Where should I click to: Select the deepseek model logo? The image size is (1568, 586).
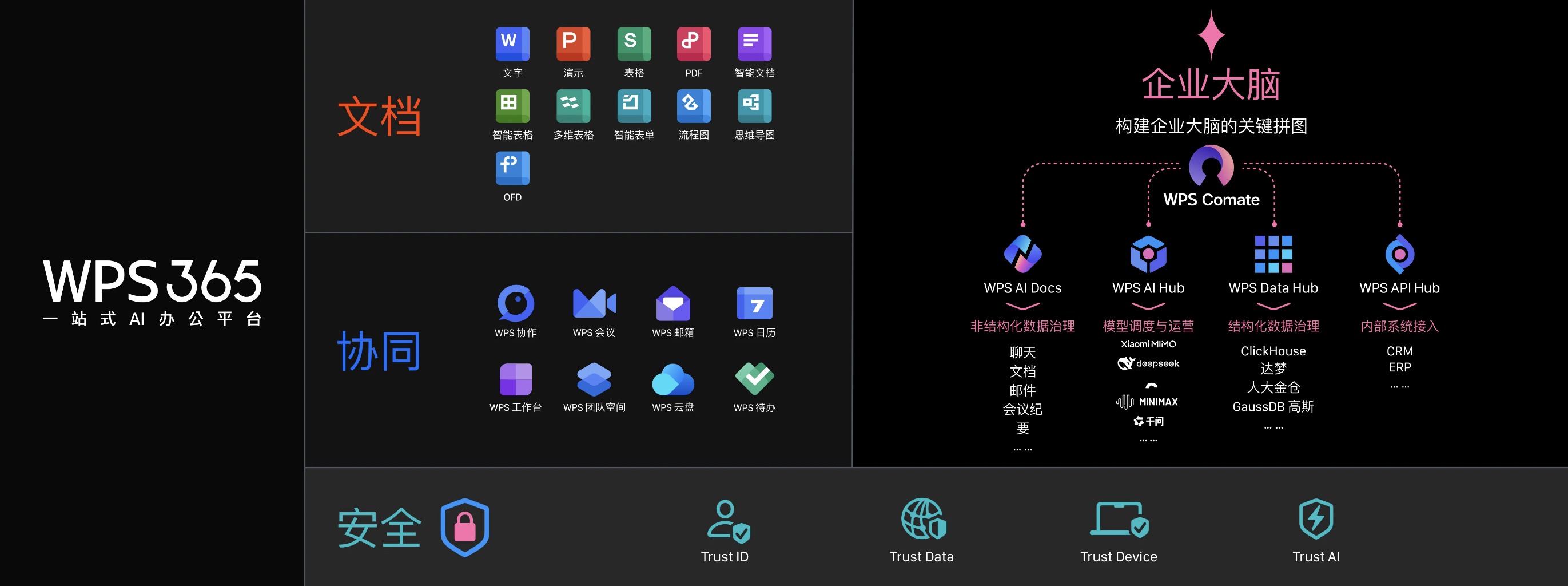pos(1148,363)
